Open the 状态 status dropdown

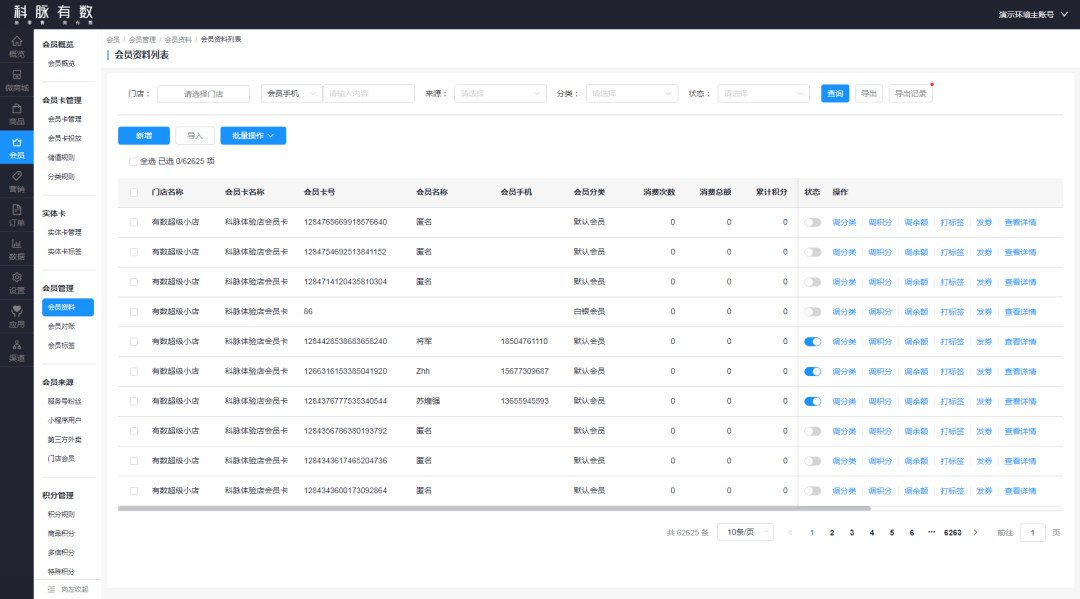pyautogui.click(x=763, y=94)
